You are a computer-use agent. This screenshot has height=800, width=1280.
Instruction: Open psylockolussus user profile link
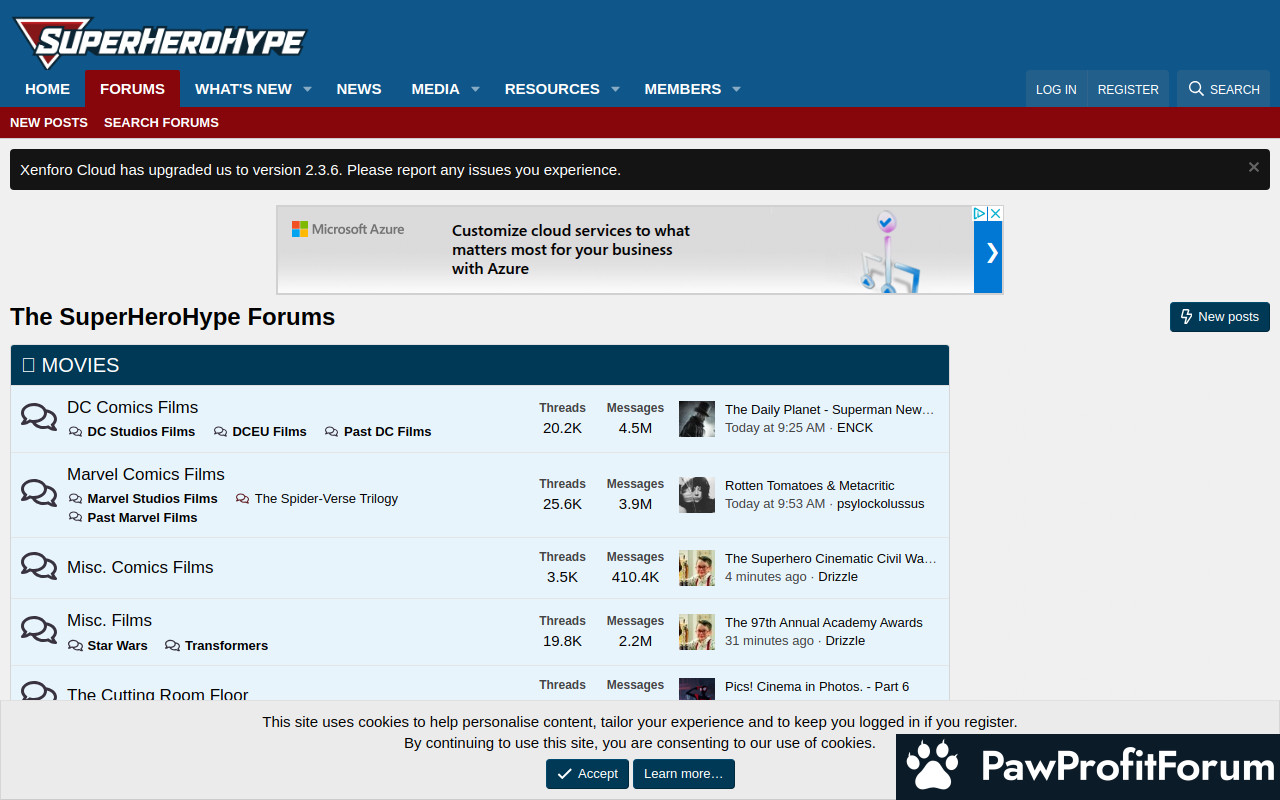(881, 503)
